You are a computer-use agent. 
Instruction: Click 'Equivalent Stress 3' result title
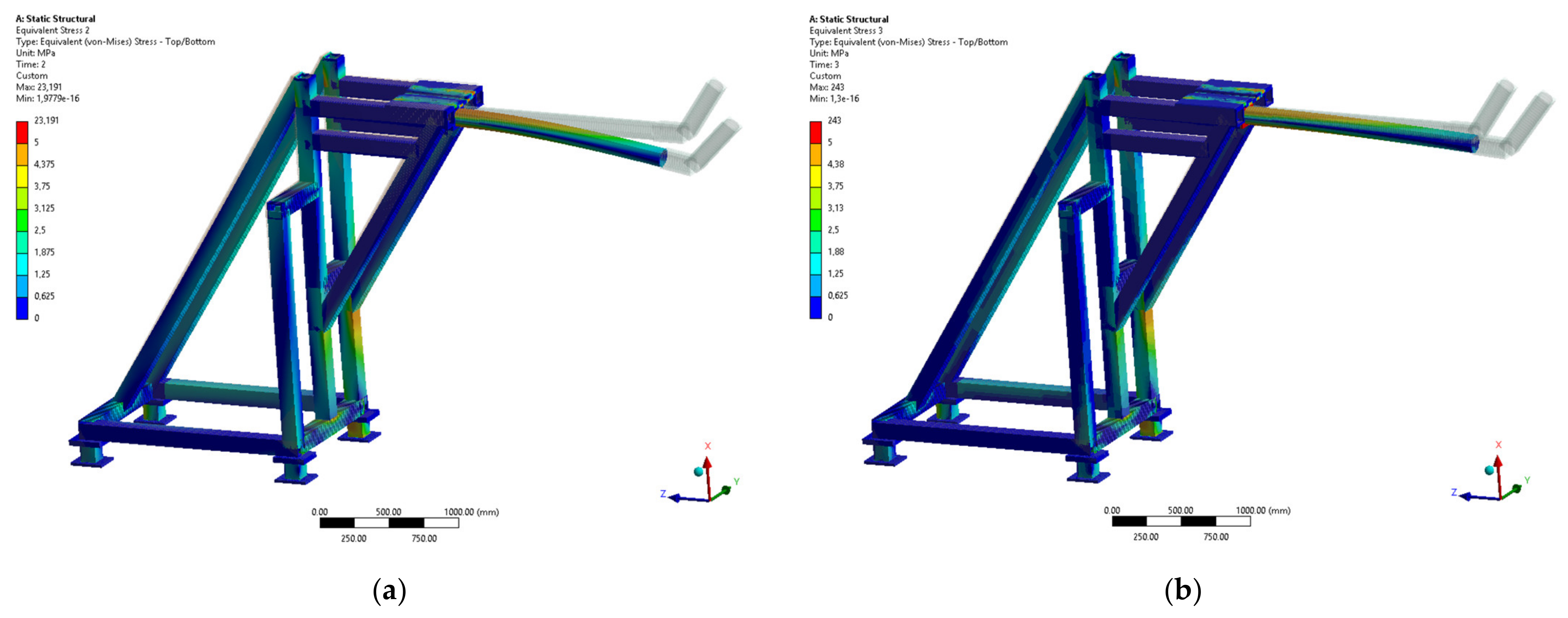pos(845,31)
